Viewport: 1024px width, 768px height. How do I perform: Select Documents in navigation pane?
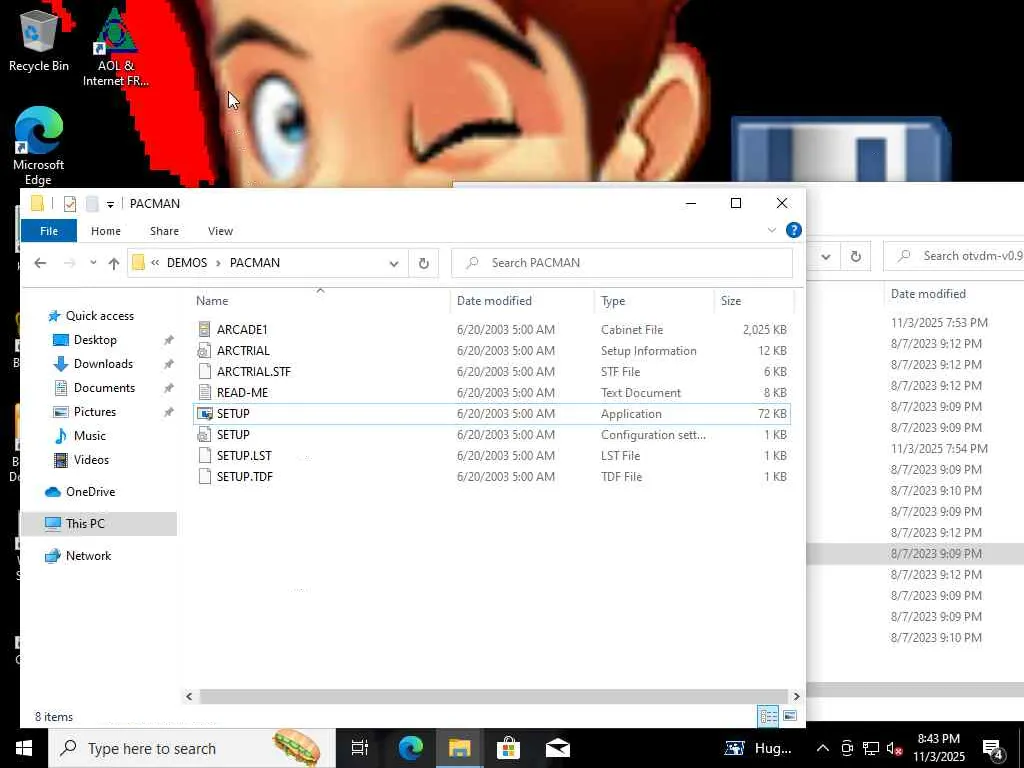(104, 389)
